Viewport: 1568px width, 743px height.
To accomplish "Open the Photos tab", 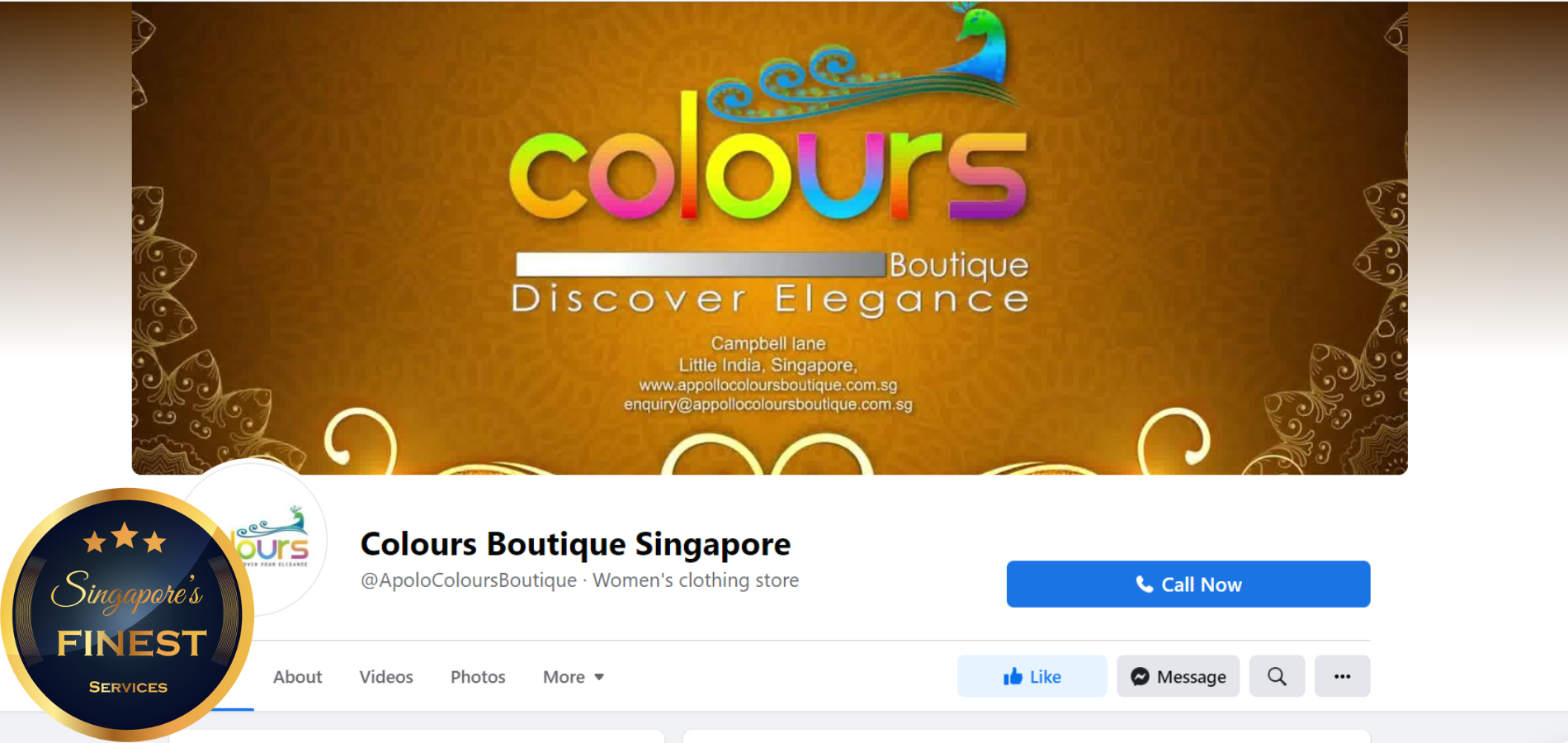I will [478, 677].
